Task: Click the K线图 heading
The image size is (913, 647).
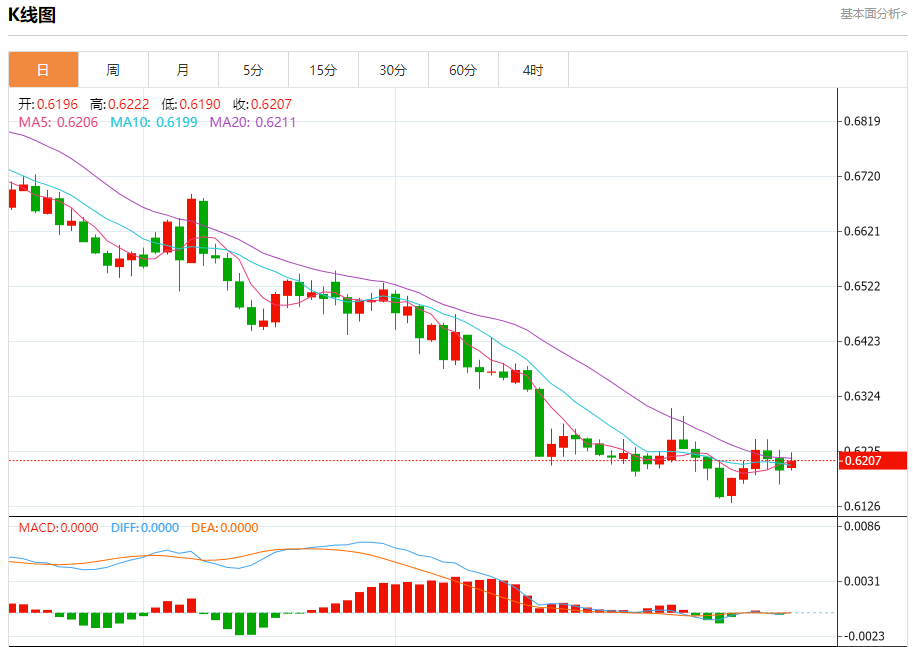Action: coord(32,15)
